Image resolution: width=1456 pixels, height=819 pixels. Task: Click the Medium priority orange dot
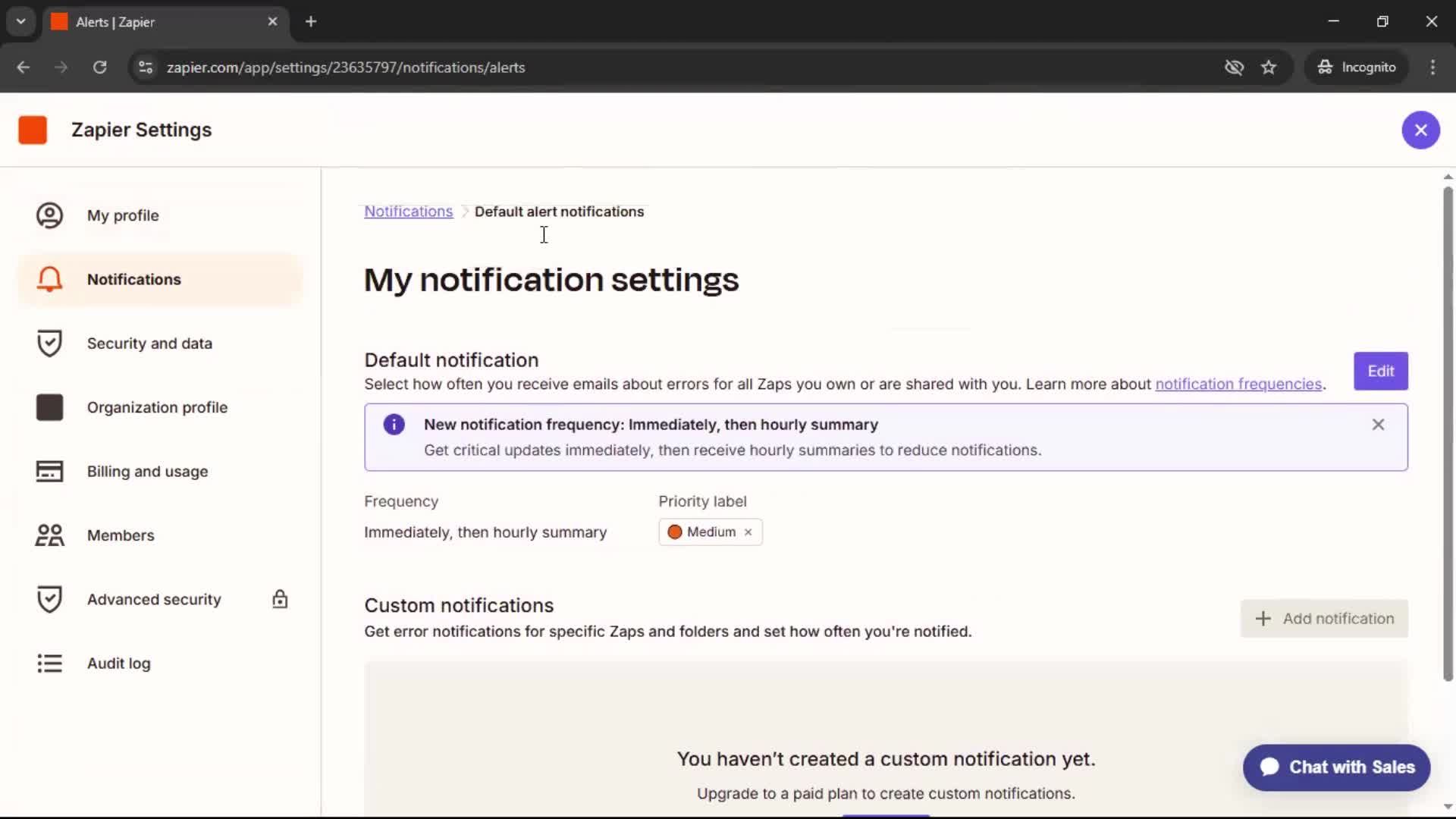[x=674, y=532]
